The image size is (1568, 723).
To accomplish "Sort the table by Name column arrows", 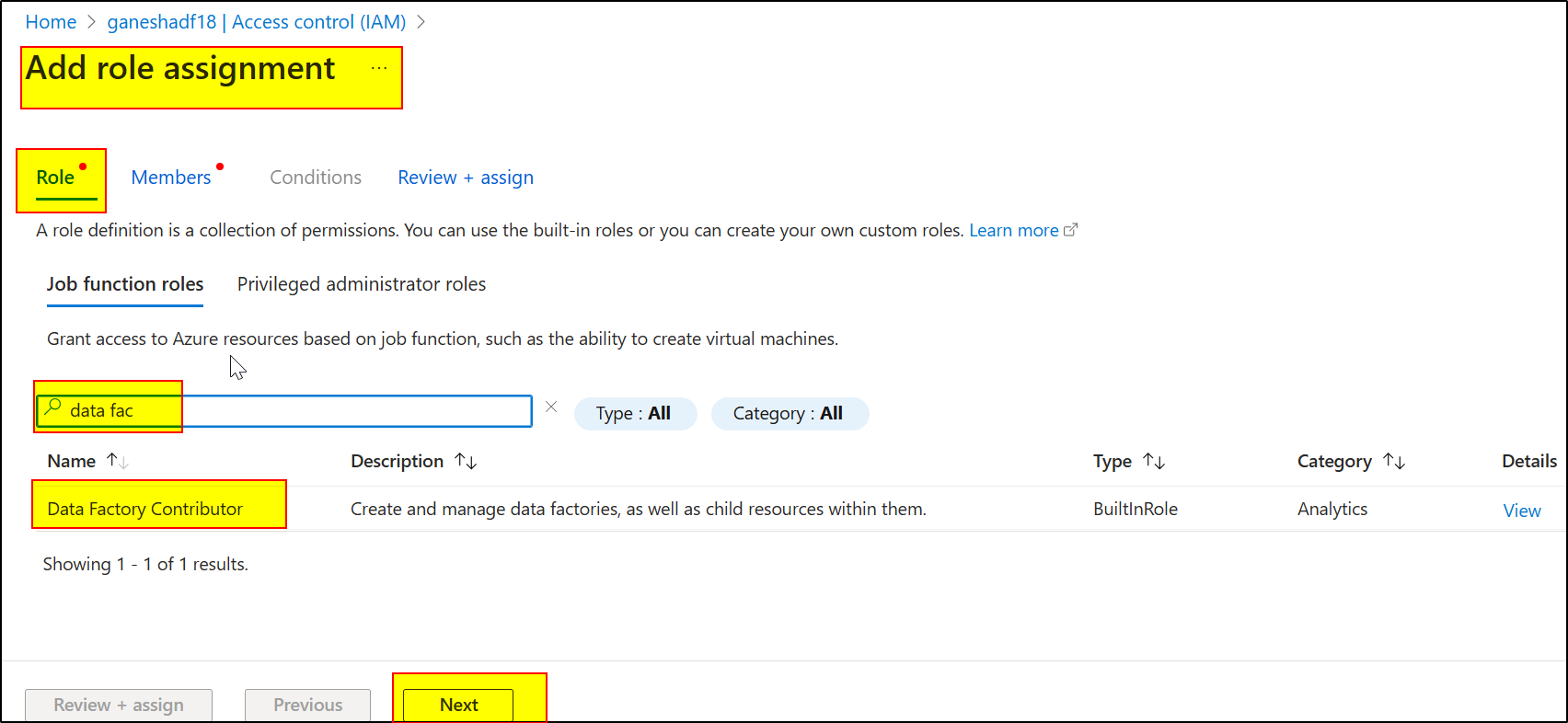I will [x=118, y=461].
